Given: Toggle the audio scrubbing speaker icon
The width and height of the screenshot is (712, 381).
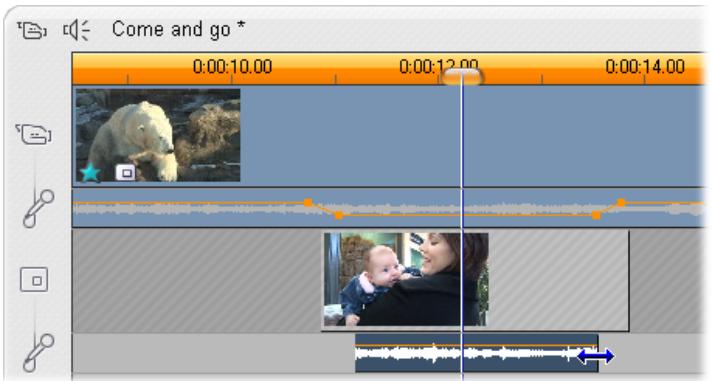Looking at the screenshot, I should click(x=76, y=30).
